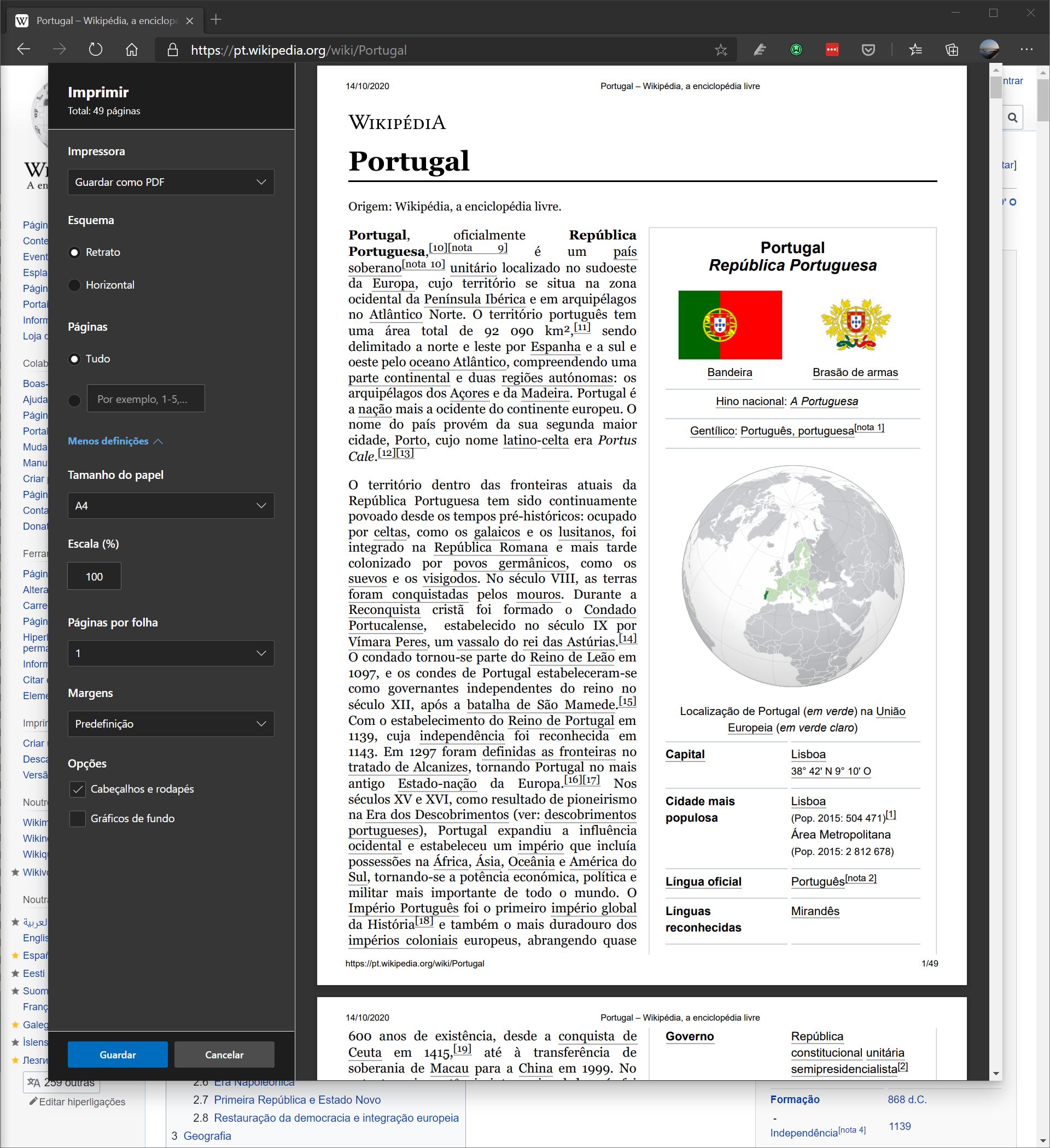Image resolution: width=1050 pixels, height=1148 pixels.
Task: Open the home page icon
Action: point(132,50)
